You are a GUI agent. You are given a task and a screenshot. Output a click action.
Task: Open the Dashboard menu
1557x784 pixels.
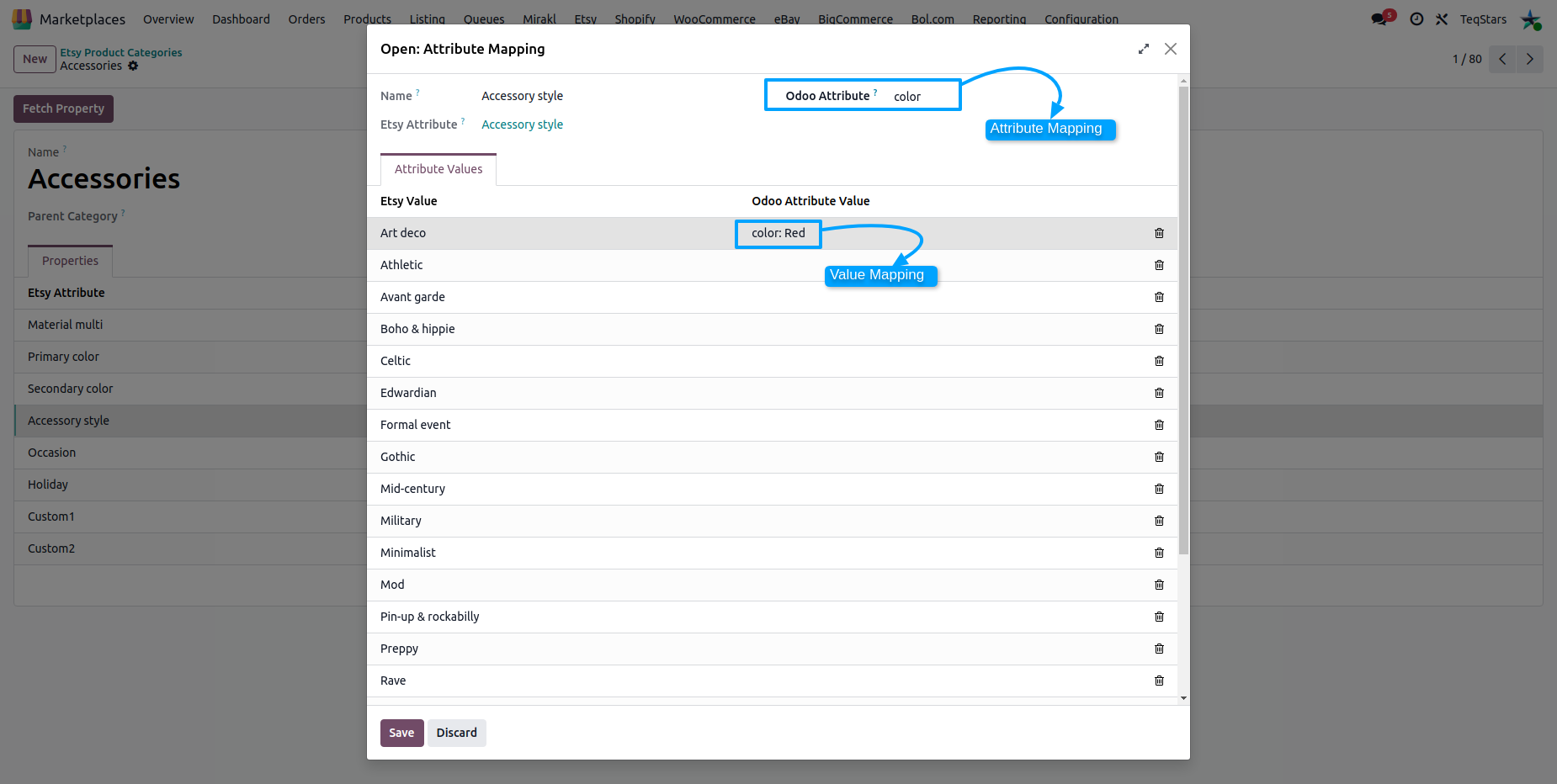click(241, 19)
